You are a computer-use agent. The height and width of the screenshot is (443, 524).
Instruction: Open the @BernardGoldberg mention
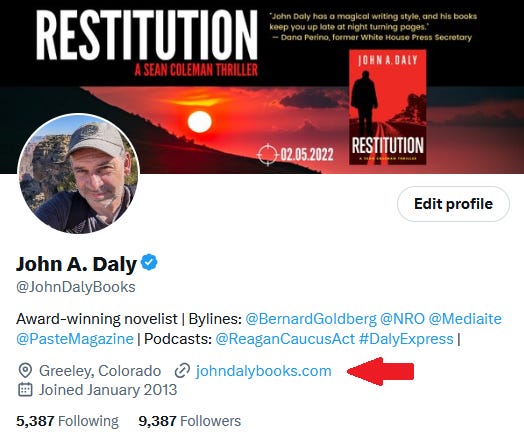click(311, 319)
